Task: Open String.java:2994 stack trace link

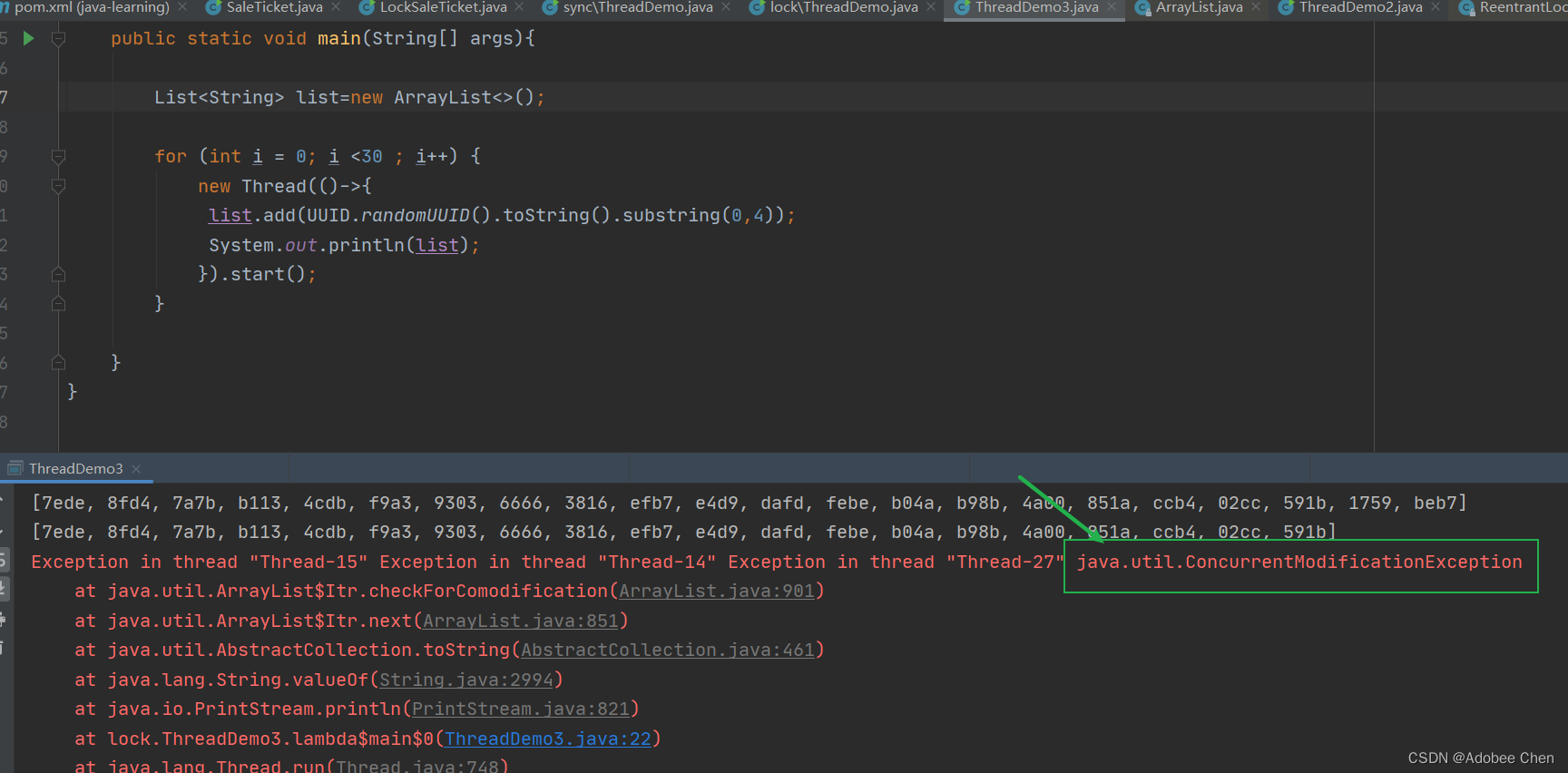Action: tap(466, 680)
